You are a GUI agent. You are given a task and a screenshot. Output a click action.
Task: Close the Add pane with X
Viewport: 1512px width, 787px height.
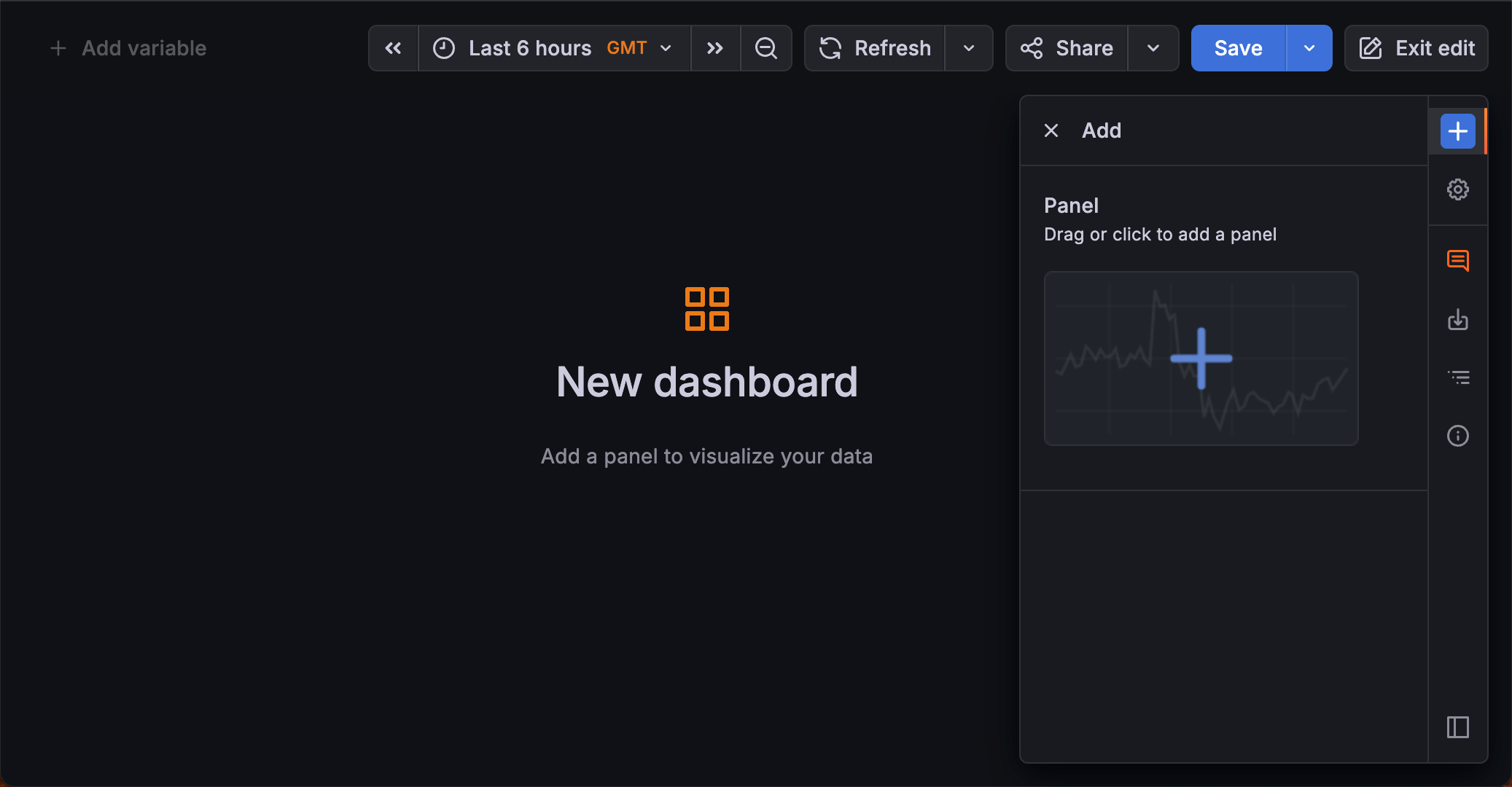pyautogui.click(x=1051, y=130)
